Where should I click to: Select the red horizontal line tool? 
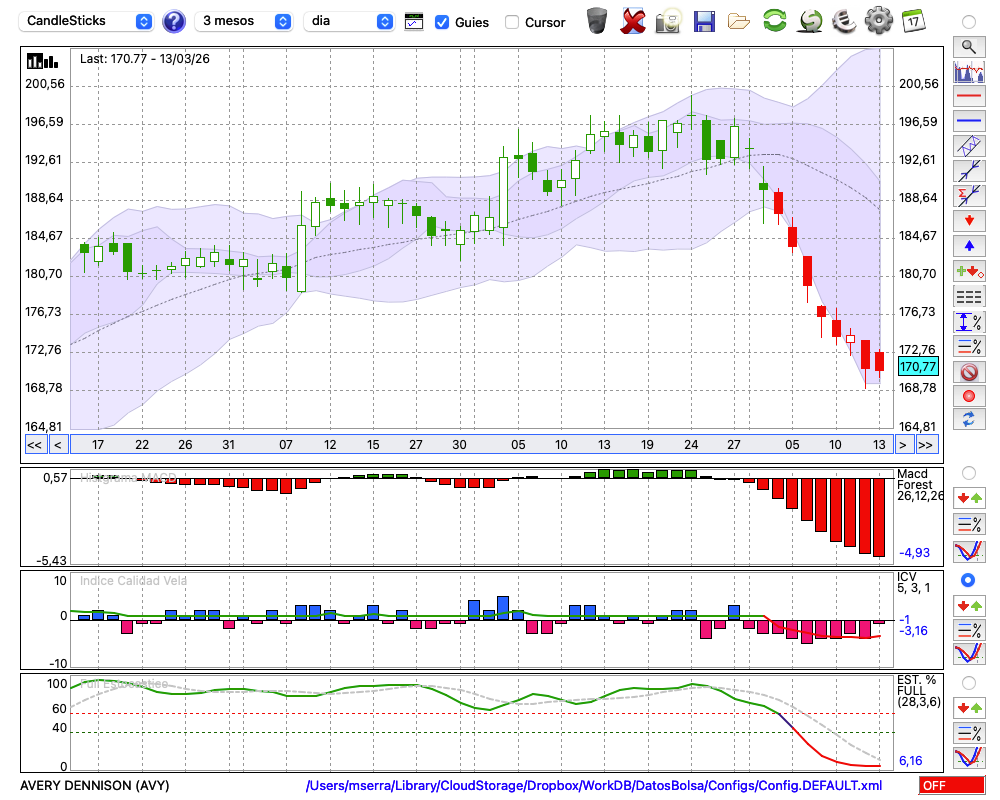pos(969,96)
